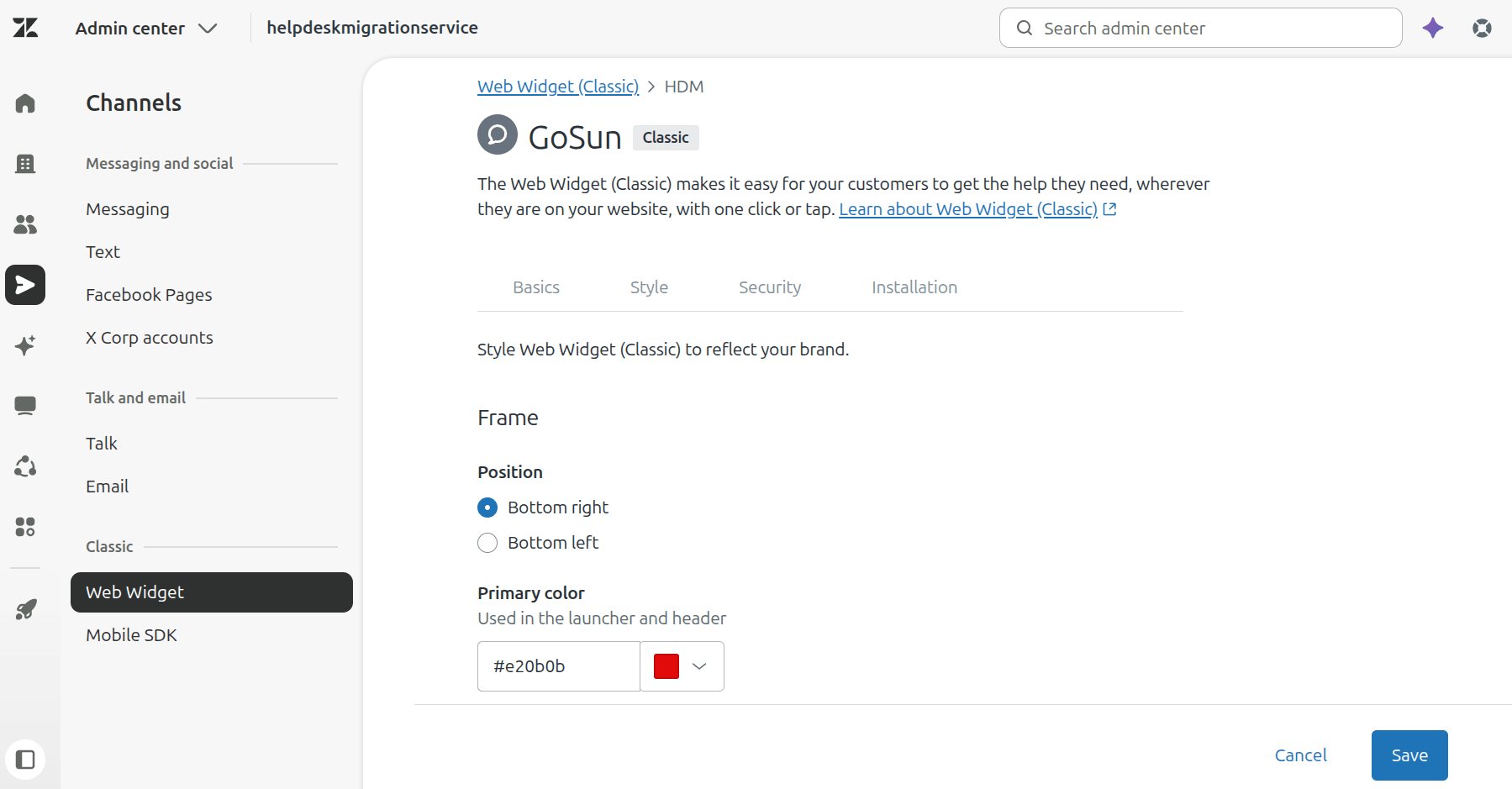Click the Channels heading
Image resolution: width=1512 pixels, height=789 pixels.
click(x=134, y=103)
